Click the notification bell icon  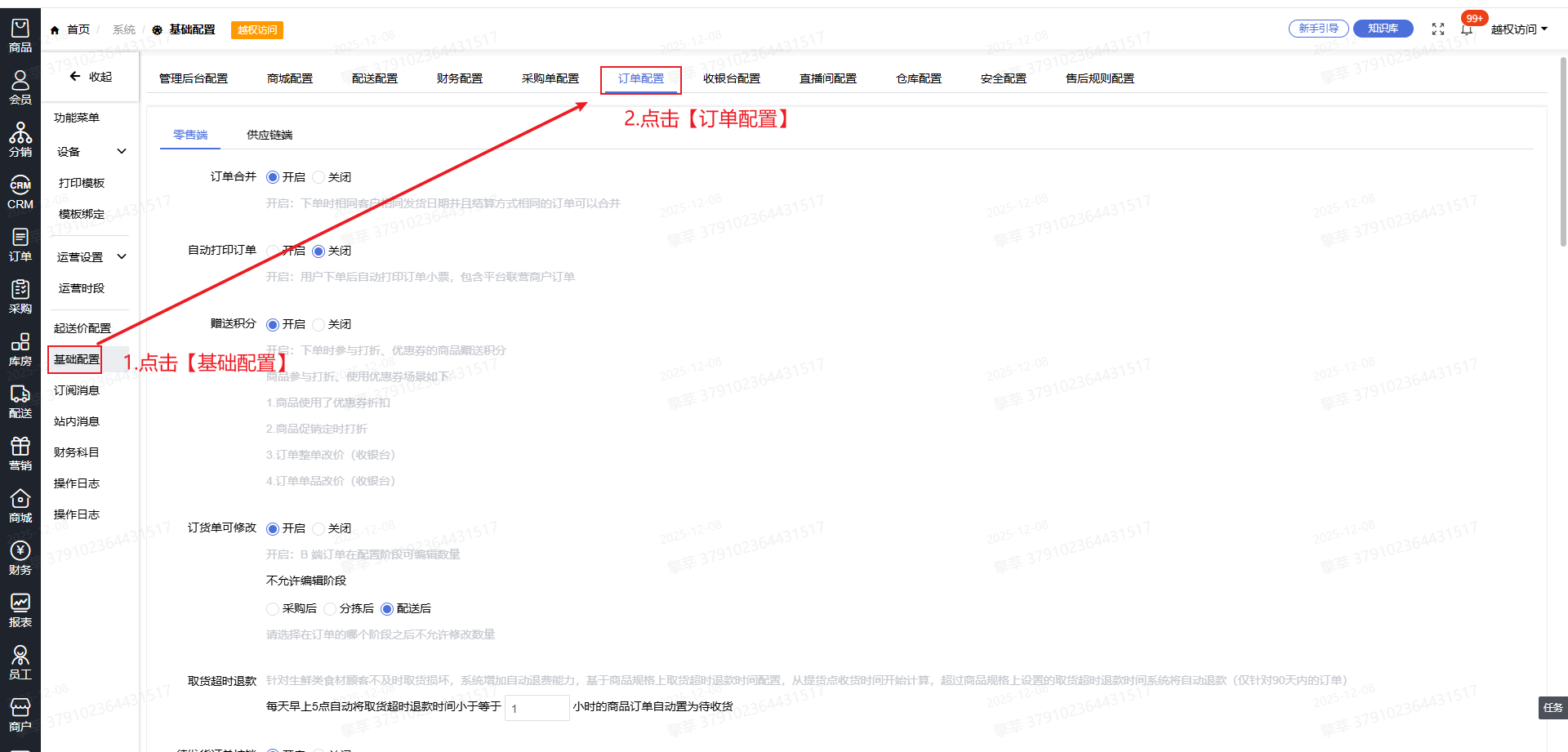(x=1467, y=29)
